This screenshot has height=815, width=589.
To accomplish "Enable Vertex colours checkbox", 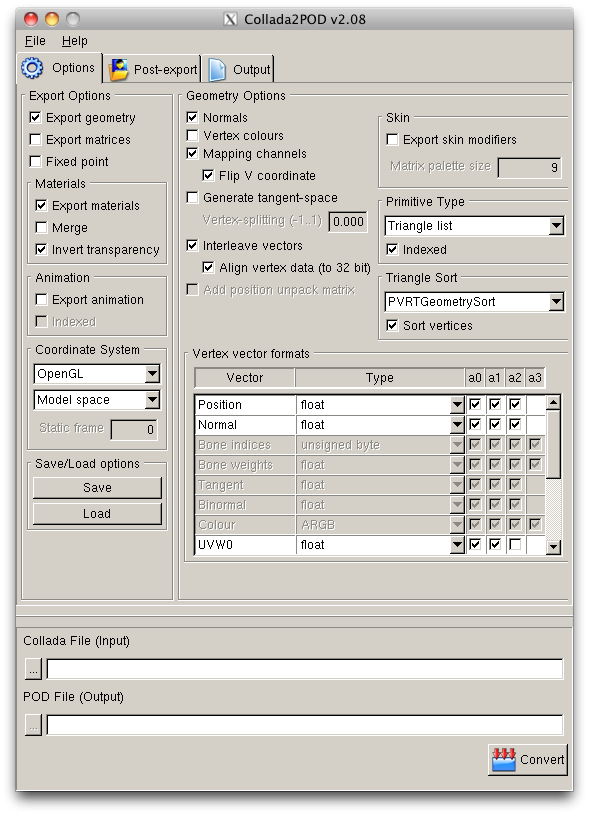I will 192,136.
